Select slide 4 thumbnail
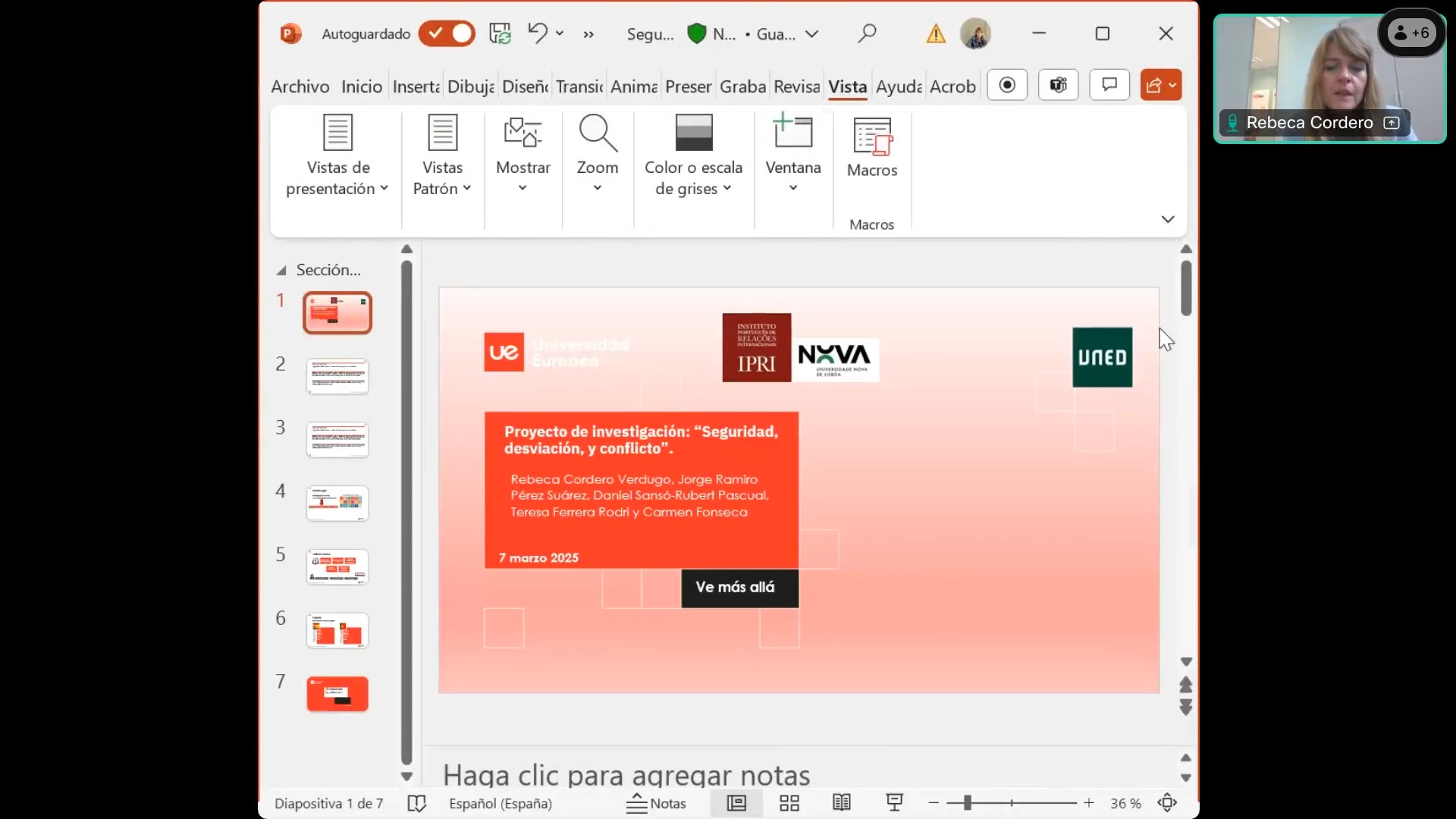 tap(337, 504)
